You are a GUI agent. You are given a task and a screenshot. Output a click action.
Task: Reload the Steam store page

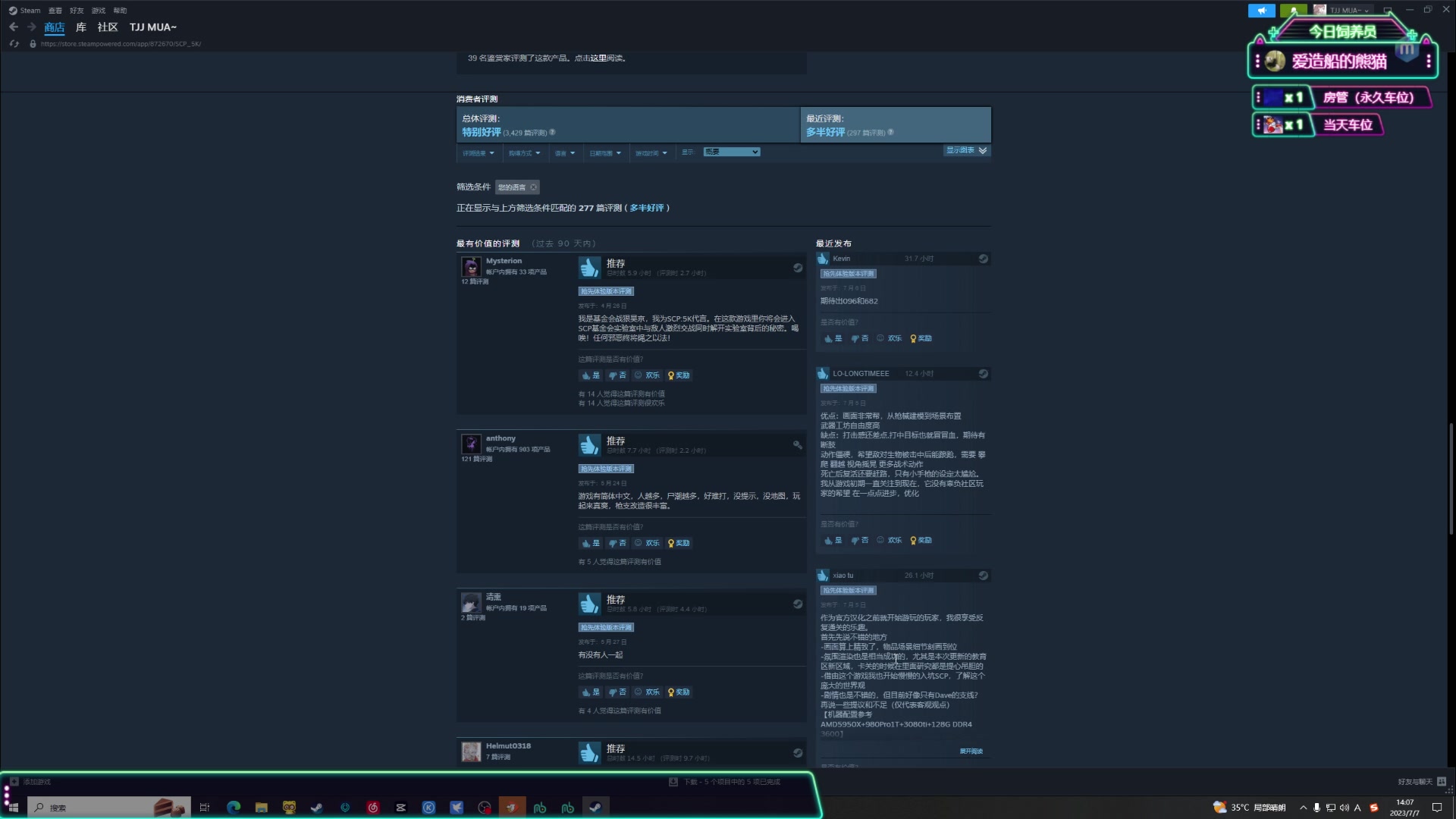click(x=14, y=44)
